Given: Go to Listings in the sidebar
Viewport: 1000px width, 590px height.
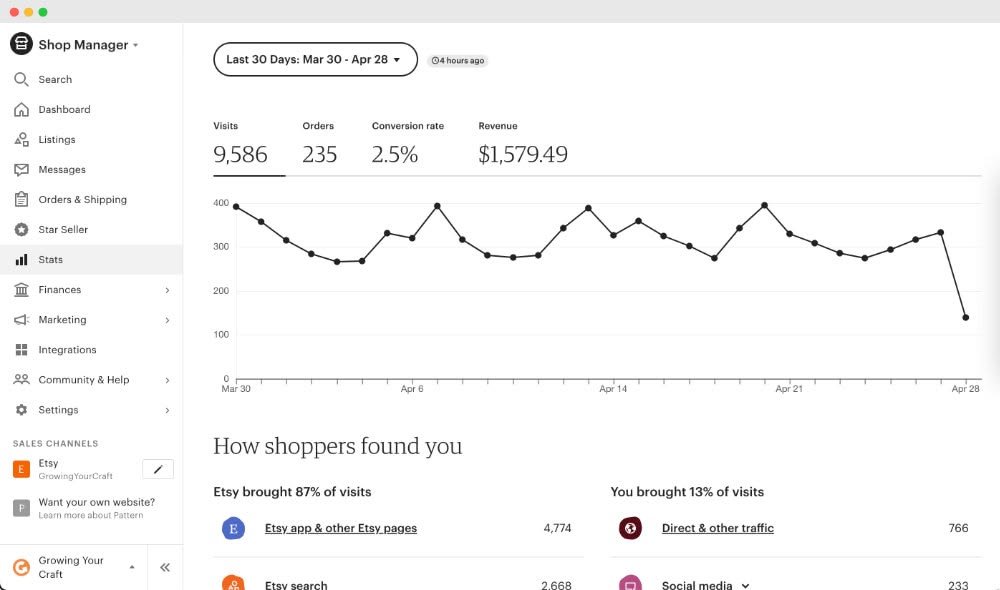Looking at the screenshot, I should [91, 139].
